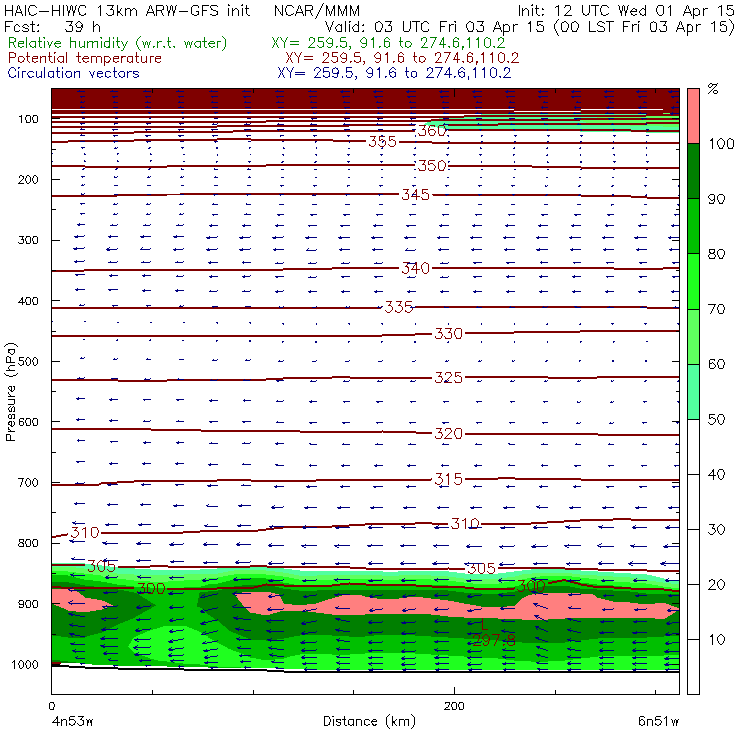Screen dimensions: 740x740
Task: Click the '355' potential temperature contour label
Action: (383, 141)
